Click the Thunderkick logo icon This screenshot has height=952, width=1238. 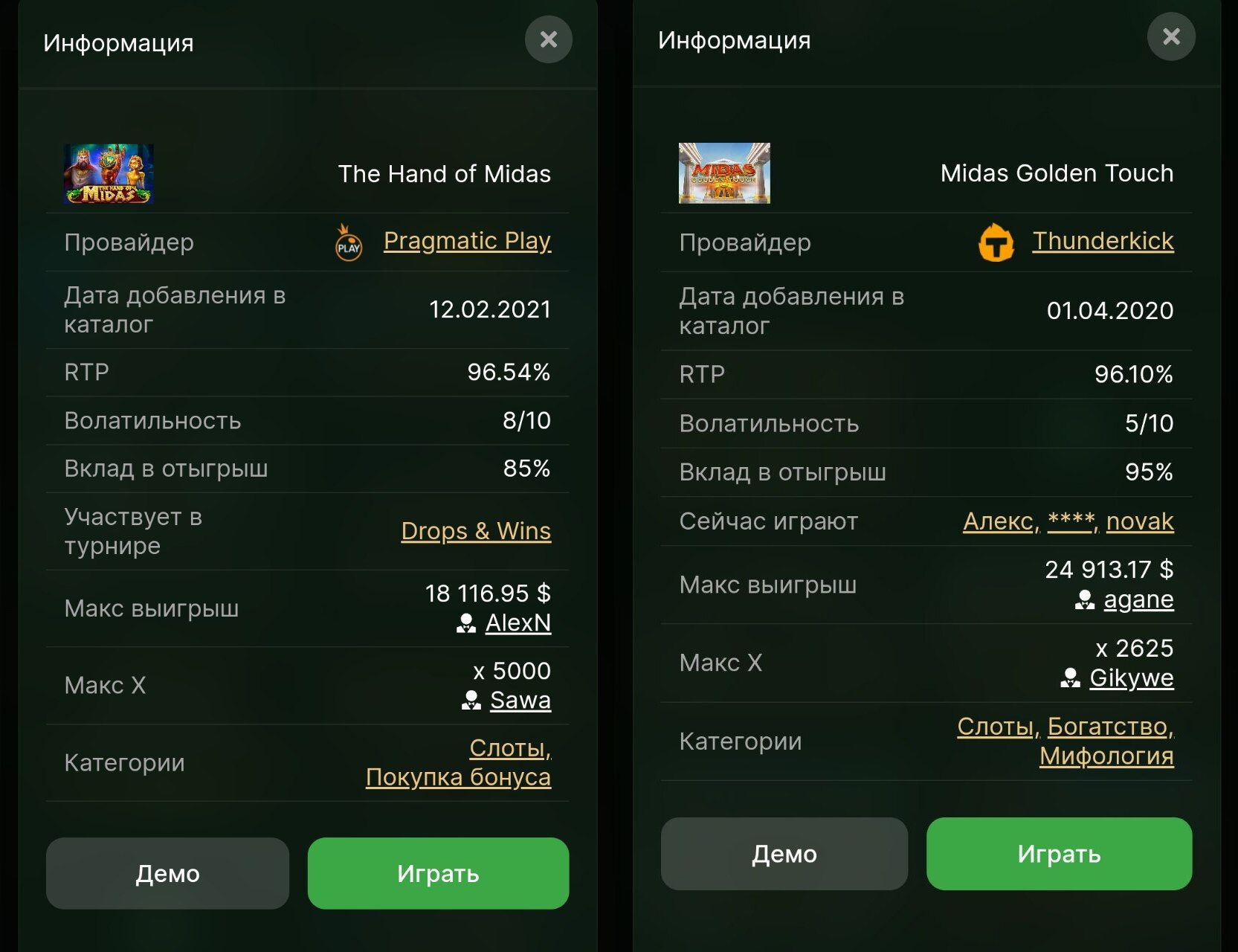click(x=996, y=243)
